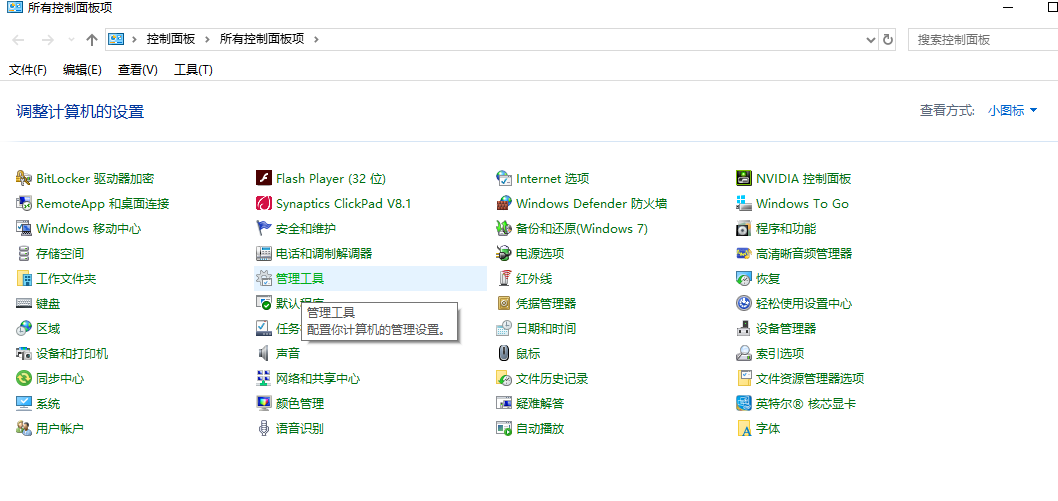Click the 字体 folder icon
This screenshot has height=501, width=1058.
point(744,429)
